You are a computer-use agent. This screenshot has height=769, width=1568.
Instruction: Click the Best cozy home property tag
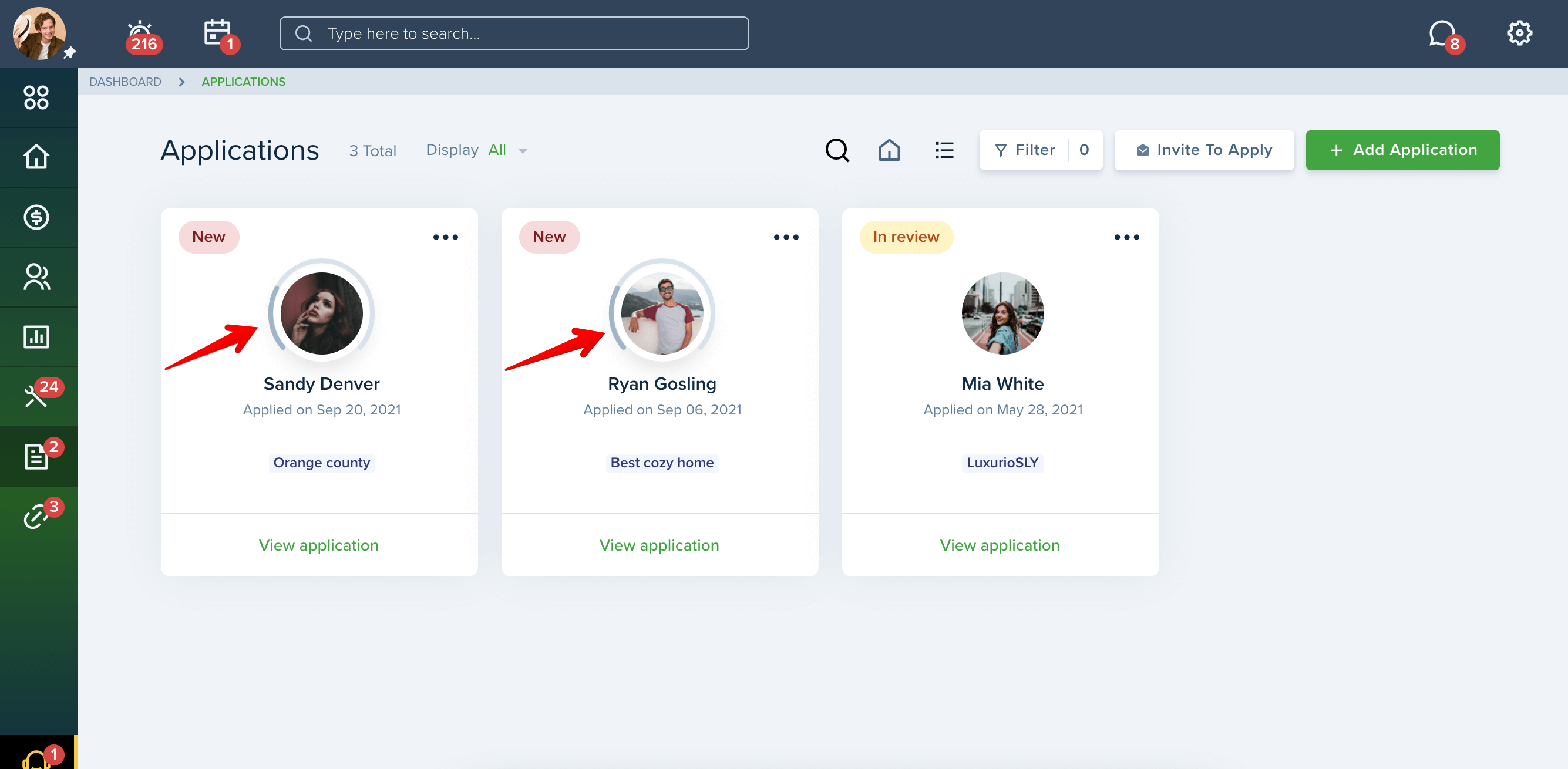(662, 463)
